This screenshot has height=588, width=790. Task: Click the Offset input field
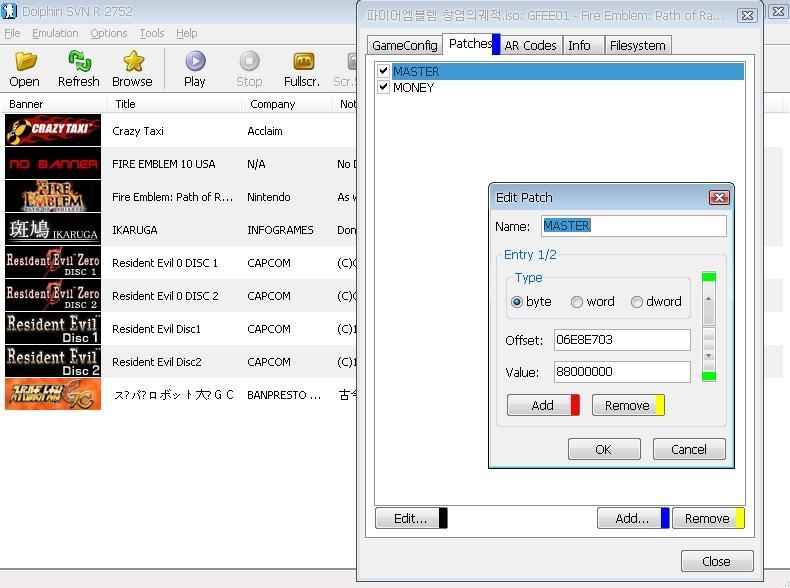point(622,340)
